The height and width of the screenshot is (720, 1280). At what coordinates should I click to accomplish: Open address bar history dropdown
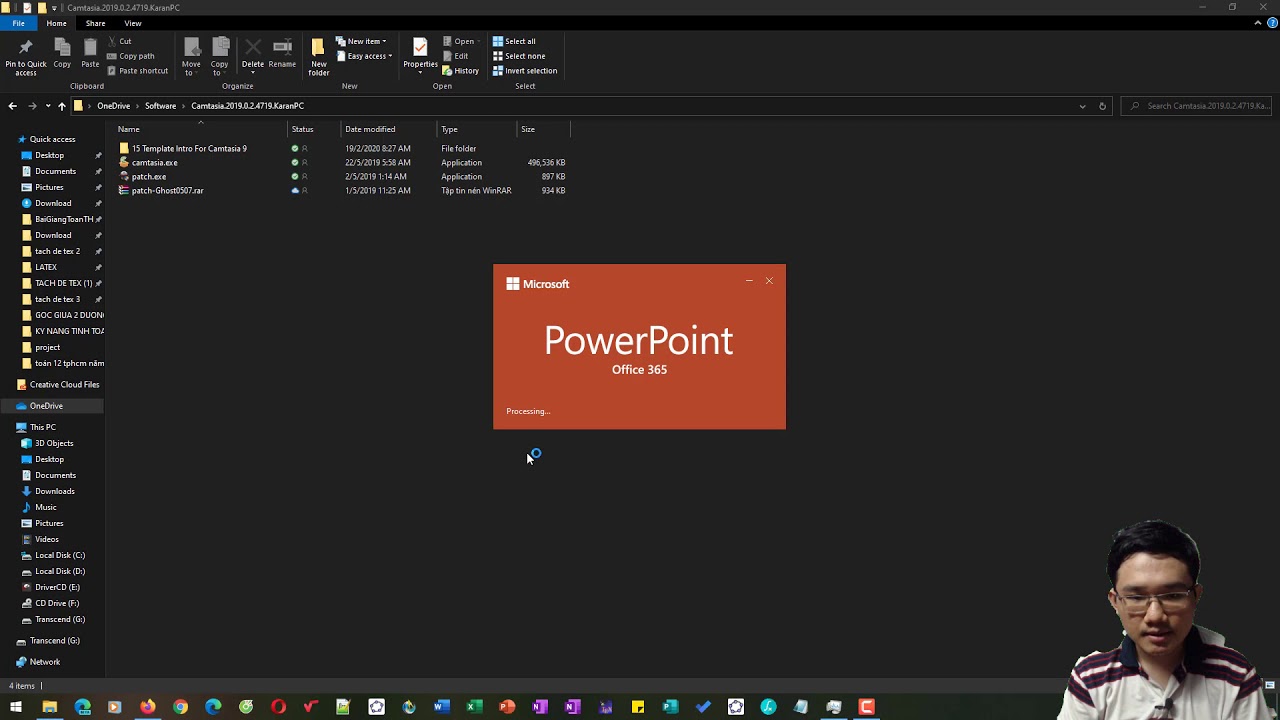coord(1082,106)
